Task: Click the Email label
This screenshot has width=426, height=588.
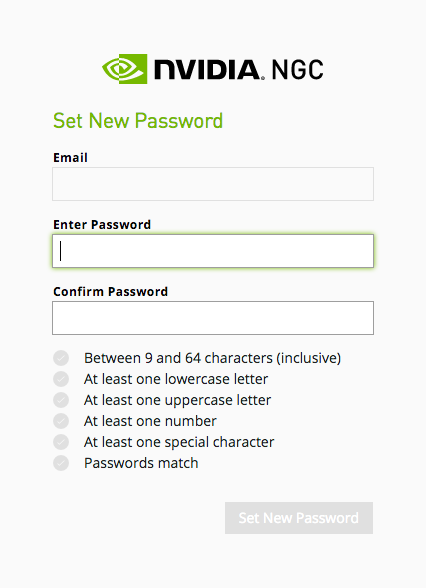Action: pyautogui.click(x=70, y=158)
